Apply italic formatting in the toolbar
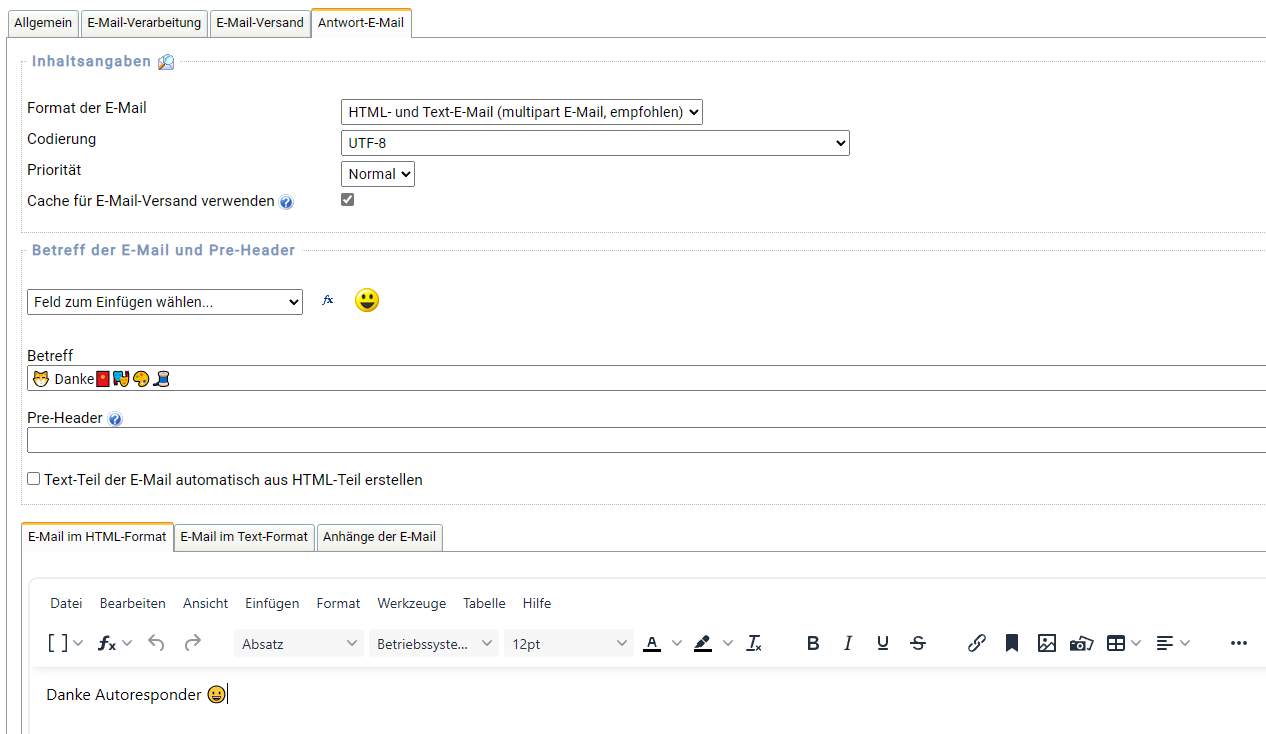Image resolution: width=1266 pixels, height=734 pixels. point(848,644)
